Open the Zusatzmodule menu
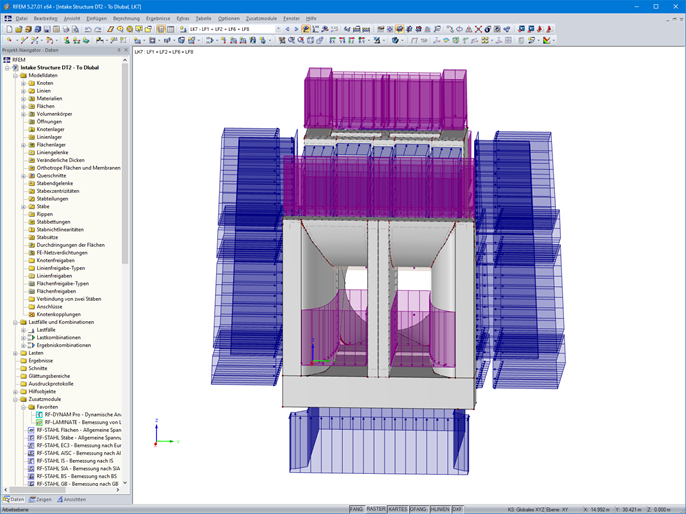 [x=261, y=18]
